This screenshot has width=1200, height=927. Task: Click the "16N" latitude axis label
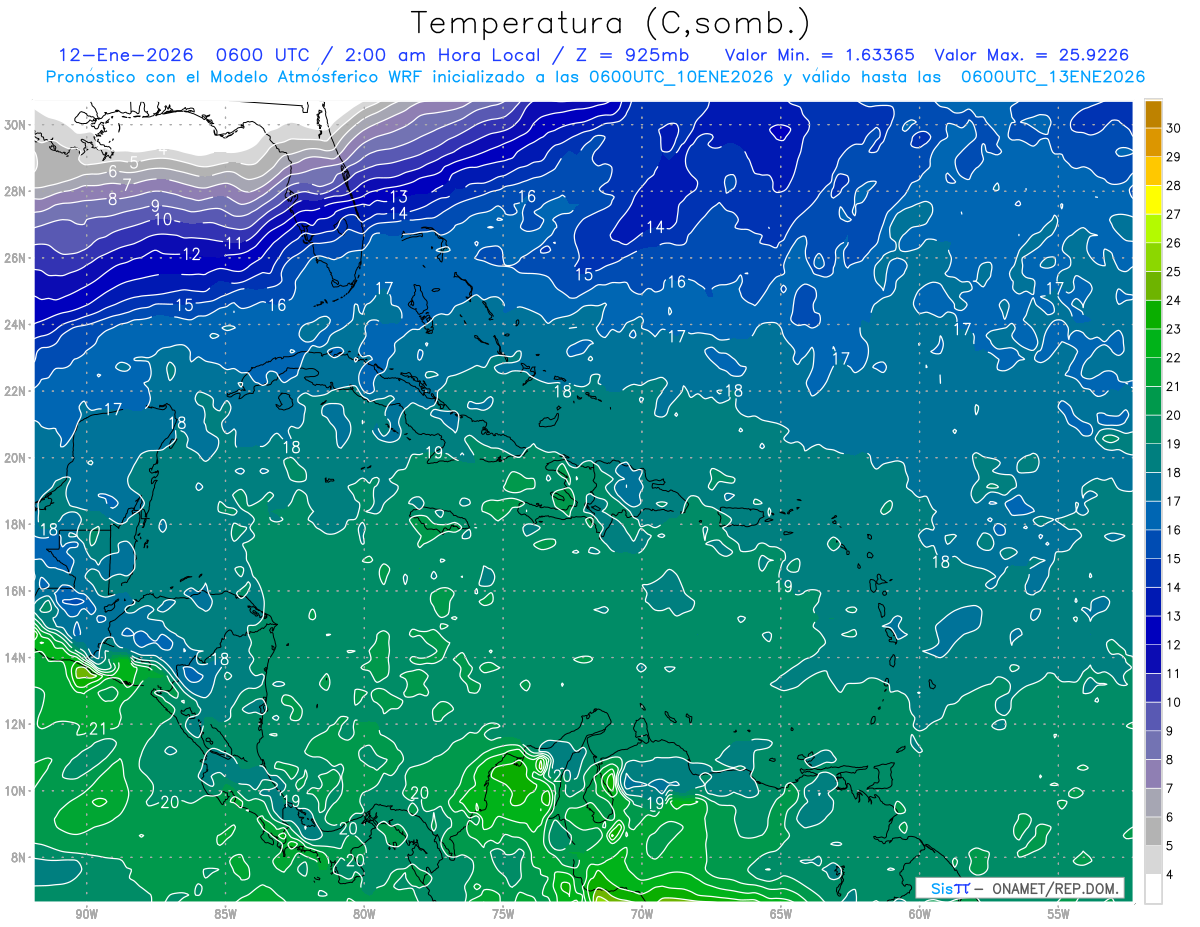pos(16,591)
